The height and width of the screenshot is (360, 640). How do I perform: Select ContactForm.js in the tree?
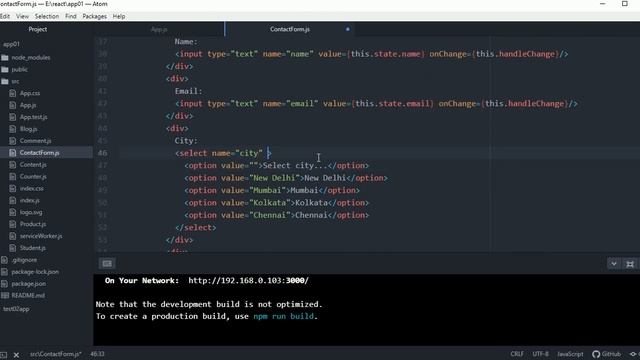point(40,153)
